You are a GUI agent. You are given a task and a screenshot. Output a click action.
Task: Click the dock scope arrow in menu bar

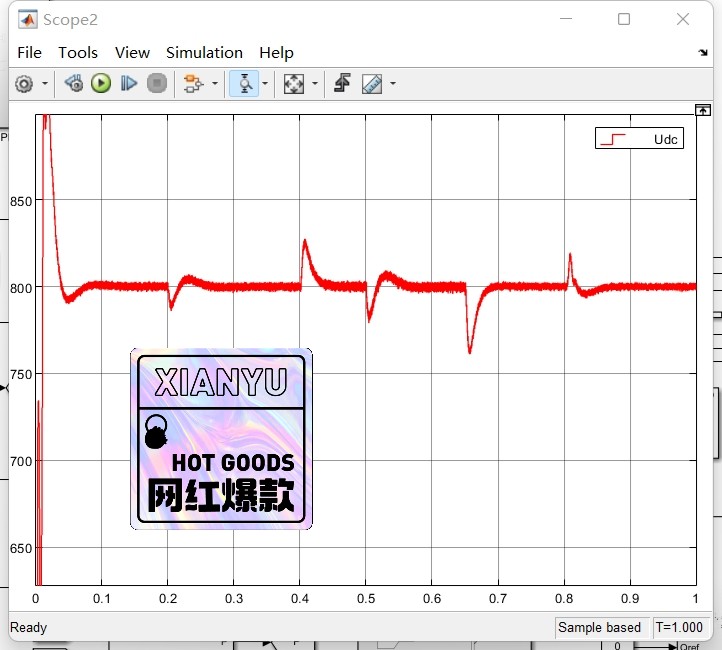click(703, 52)
